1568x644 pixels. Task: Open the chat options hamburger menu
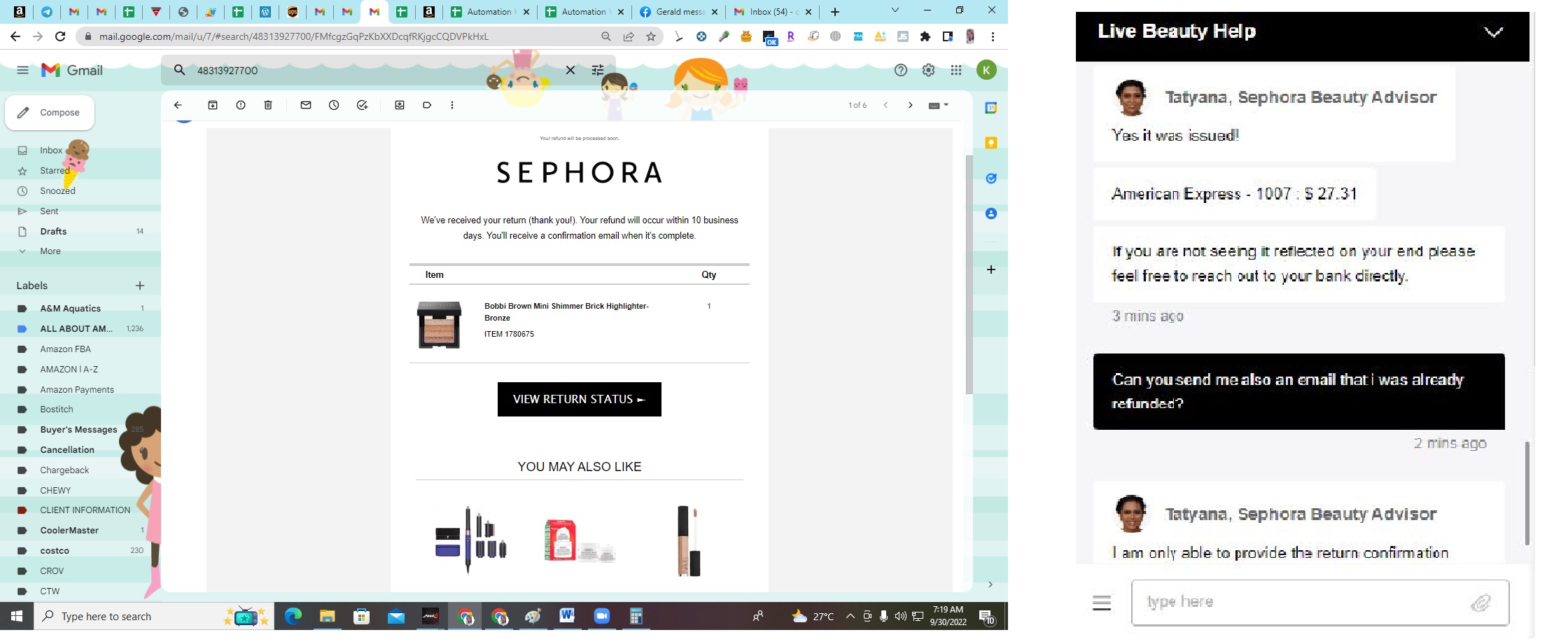[1102, 603]
